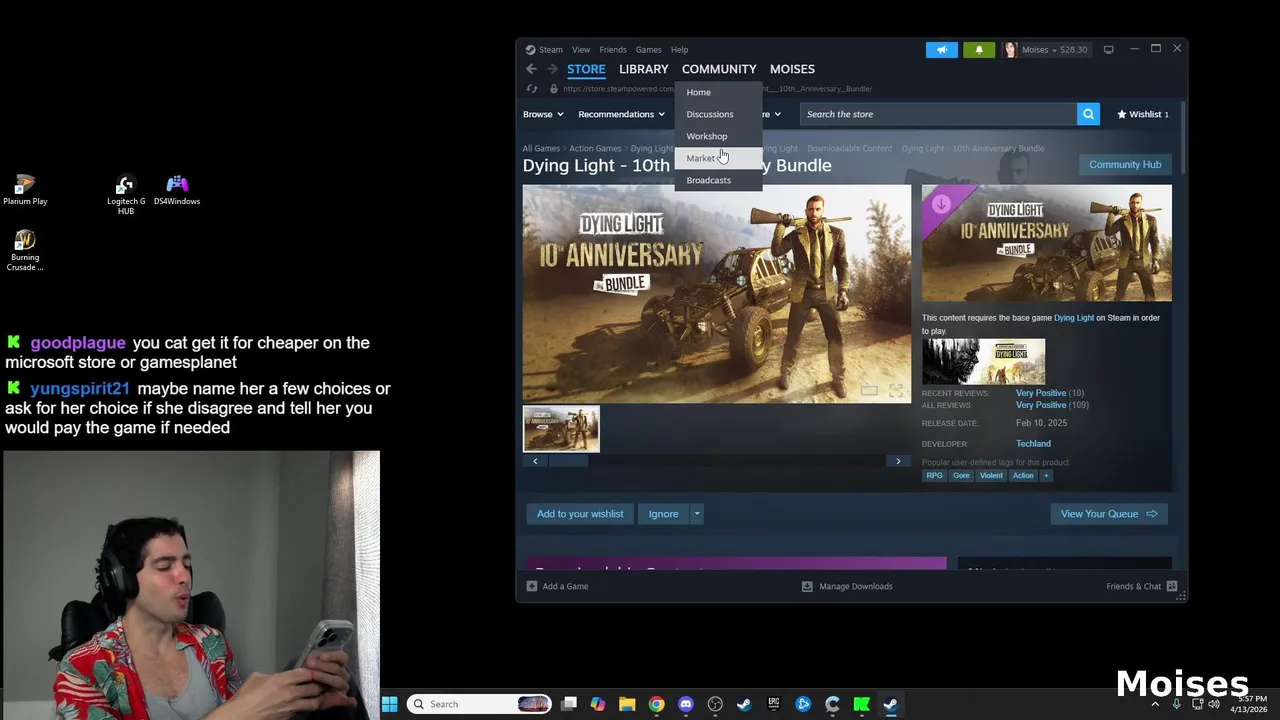Screen dimensions: 1280x720
Task: Open the announcements megaphone button
Action: pyautogui.click(x=942, y=49)
